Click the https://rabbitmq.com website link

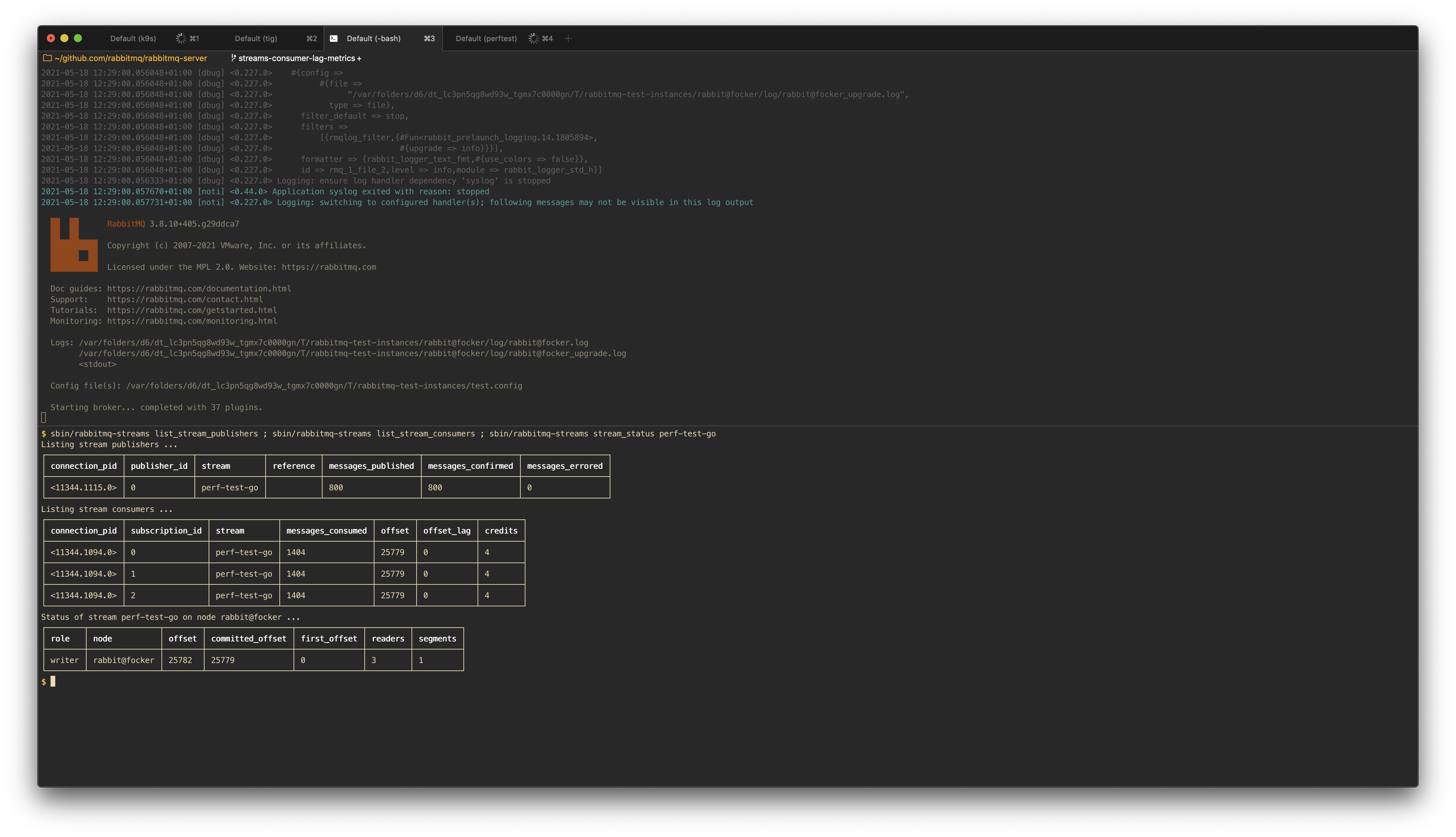coord(329,267)
